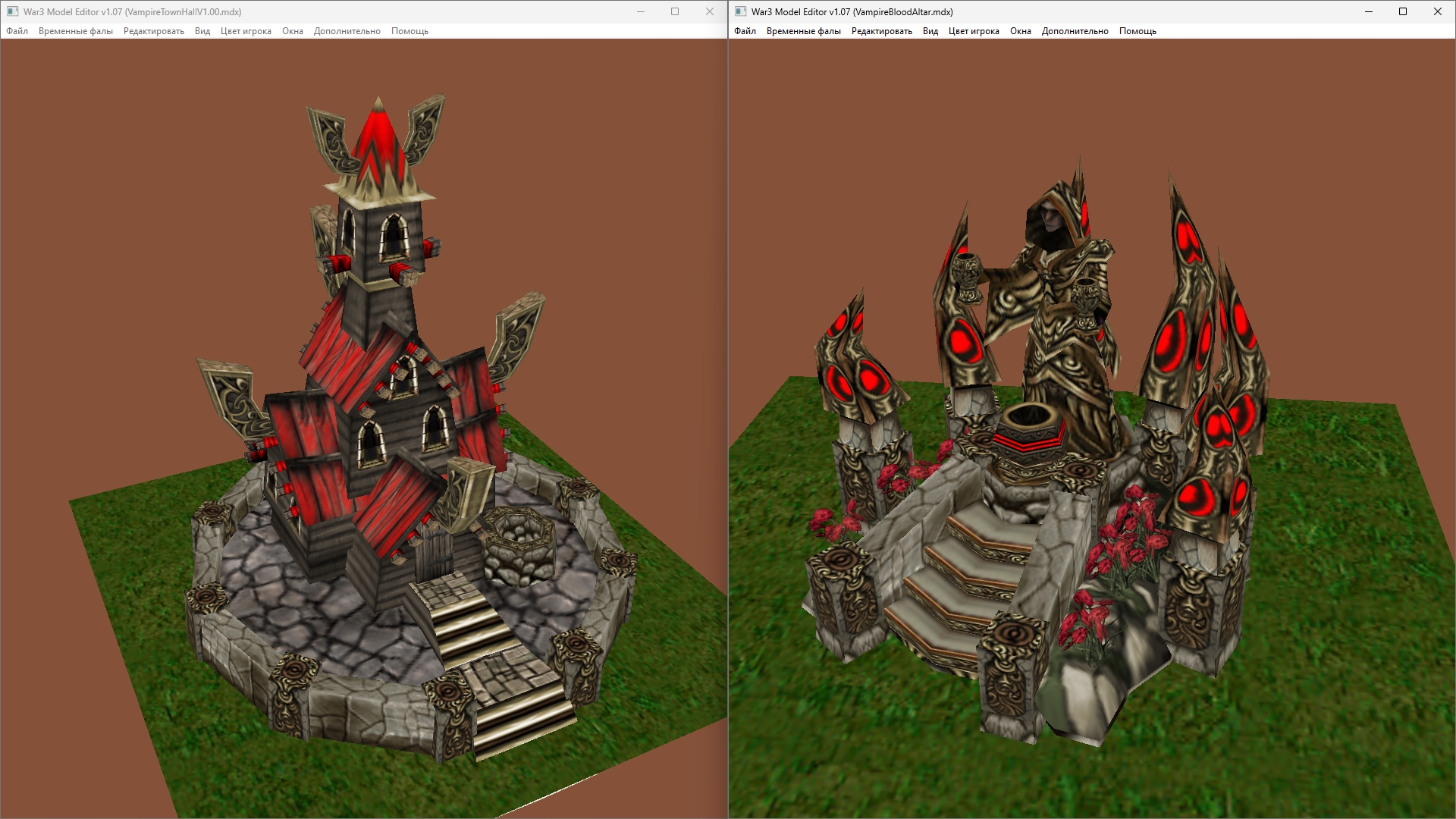Open Цвет игрока menu in VampireBloodAltar window
Image resolution: width=1456 pixels, height=819 pixels.
pos(974,31)
